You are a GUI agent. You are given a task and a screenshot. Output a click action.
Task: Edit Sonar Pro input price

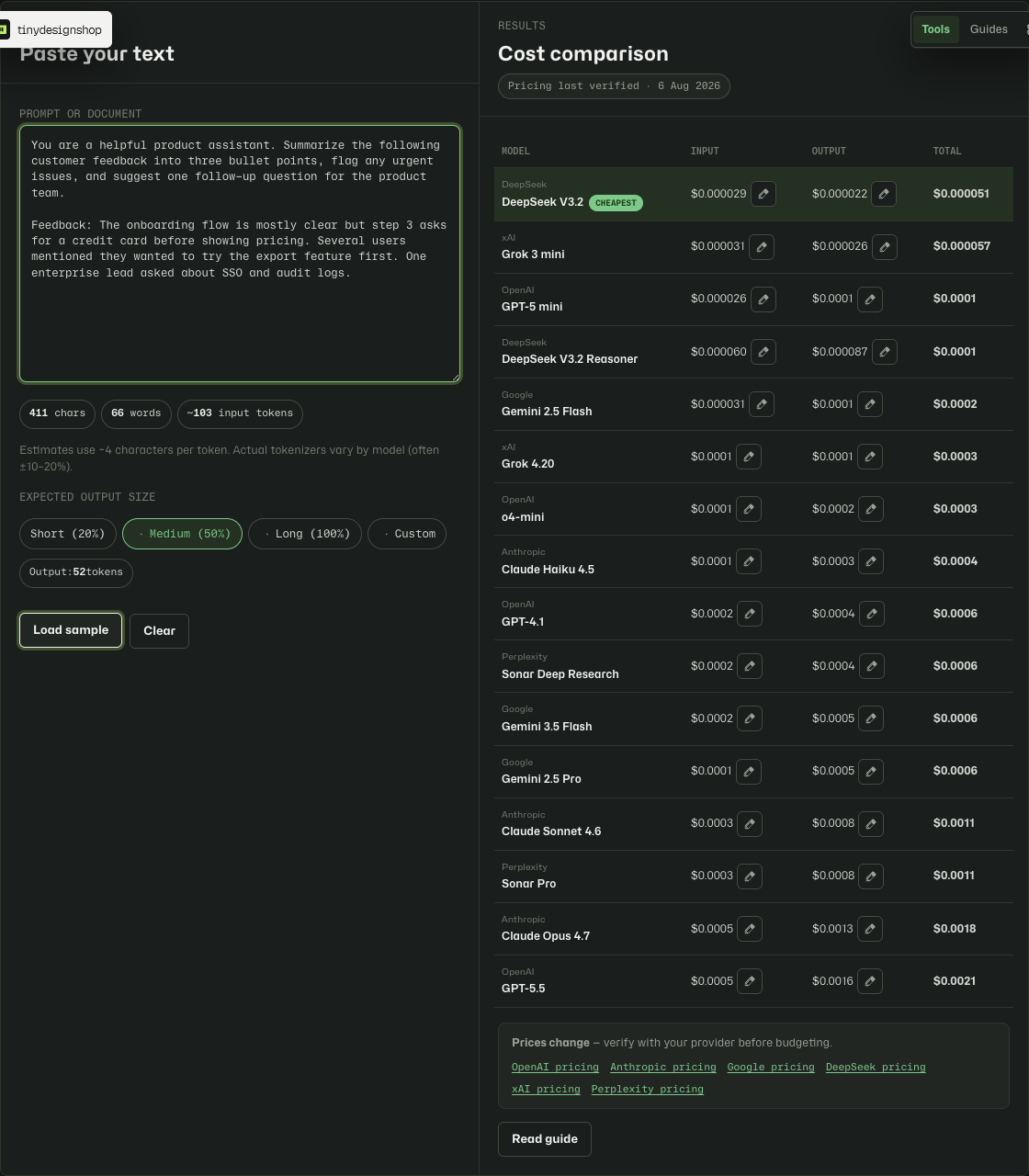click(750, 876)
